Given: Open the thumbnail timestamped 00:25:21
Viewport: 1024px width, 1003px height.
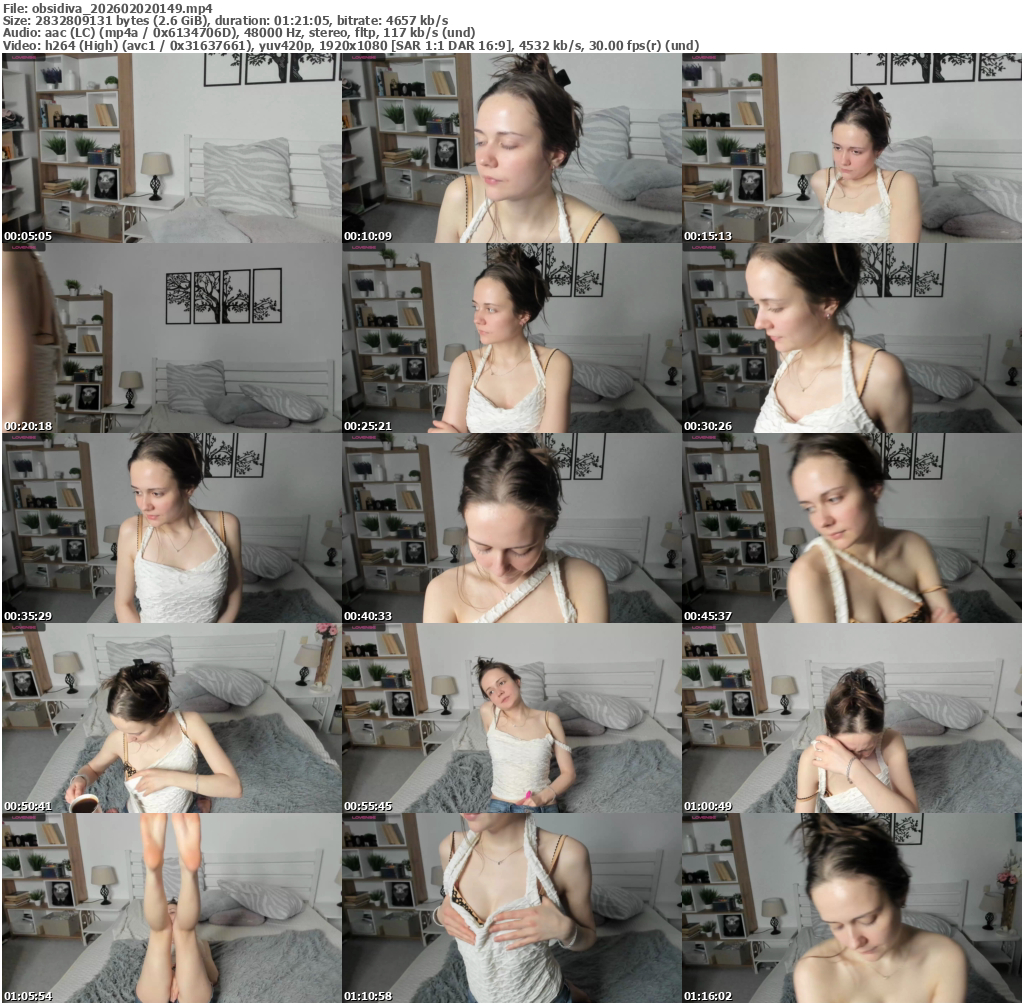Looking at the screenshot, I should point(511,338).
